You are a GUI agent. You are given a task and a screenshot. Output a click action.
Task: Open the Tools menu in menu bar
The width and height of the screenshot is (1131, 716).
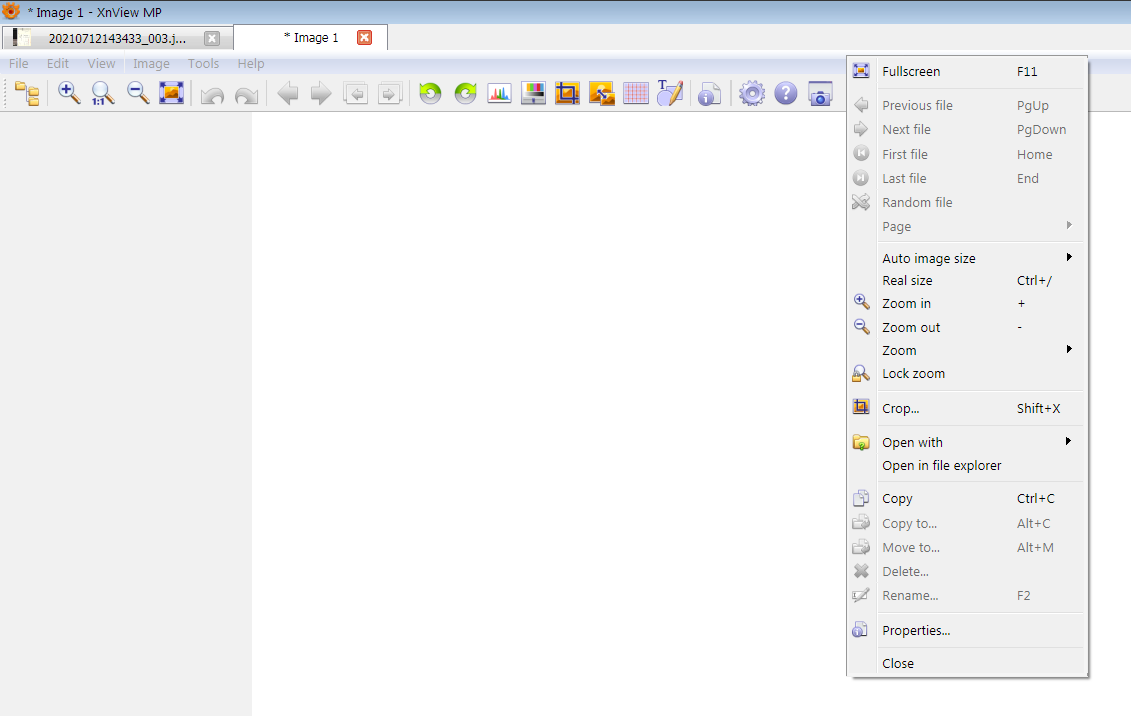point(203,64)
